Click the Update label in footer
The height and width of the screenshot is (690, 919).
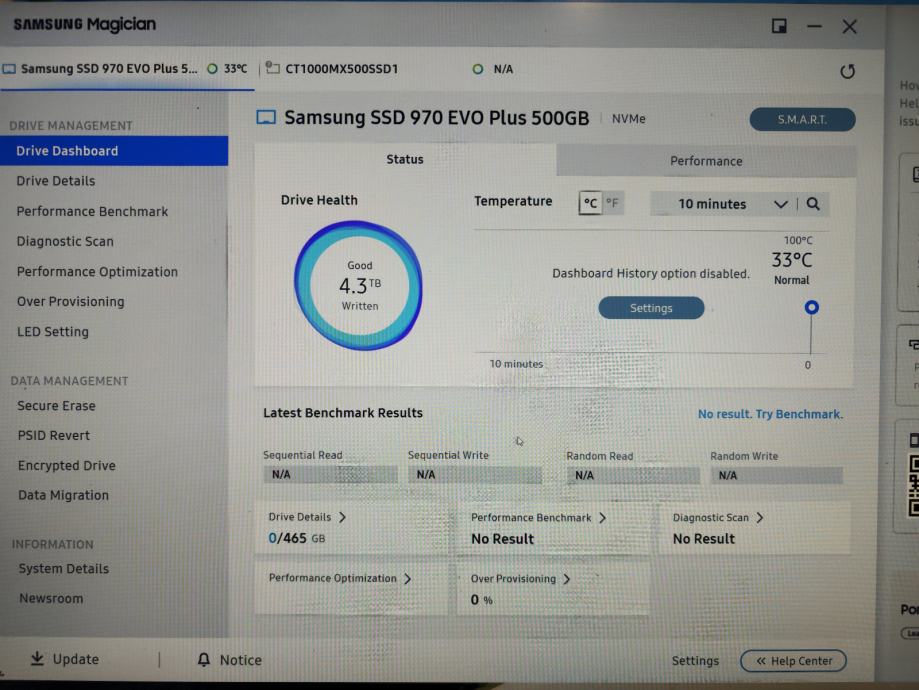pyautogui.click(x=76, y=659)
